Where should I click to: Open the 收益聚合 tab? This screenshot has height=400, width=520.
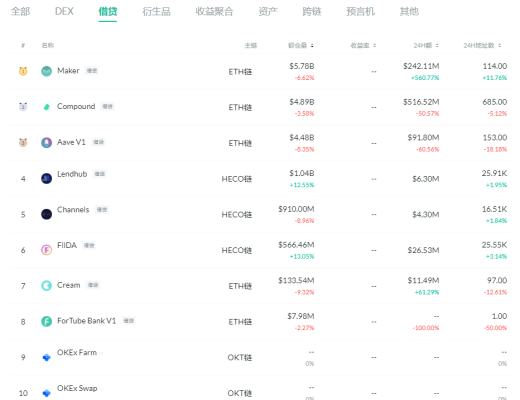214,12
